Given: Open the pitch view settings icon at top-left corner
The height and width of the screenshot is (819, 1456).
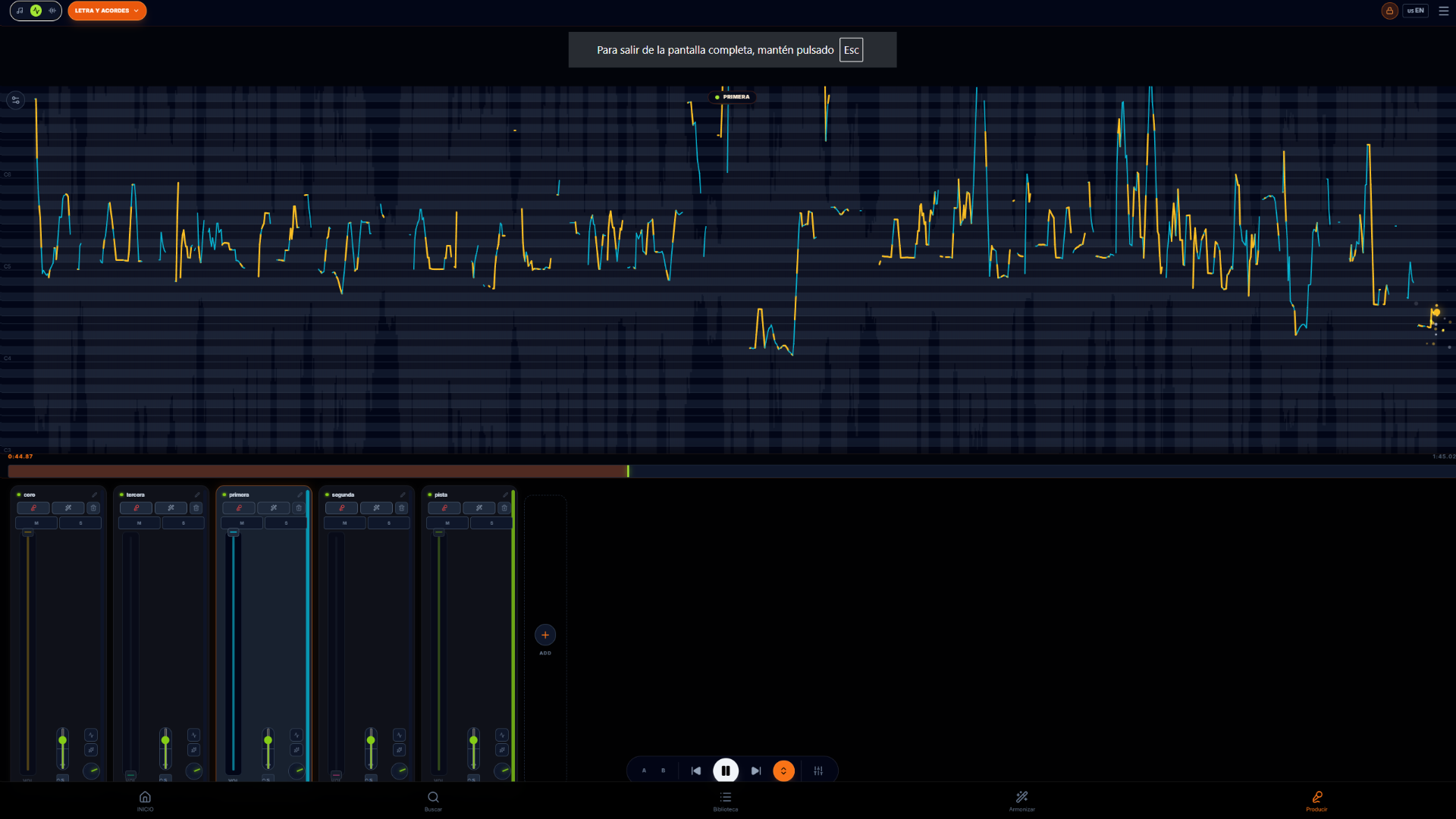Looking at the screenshot, I should coord(15,99).
